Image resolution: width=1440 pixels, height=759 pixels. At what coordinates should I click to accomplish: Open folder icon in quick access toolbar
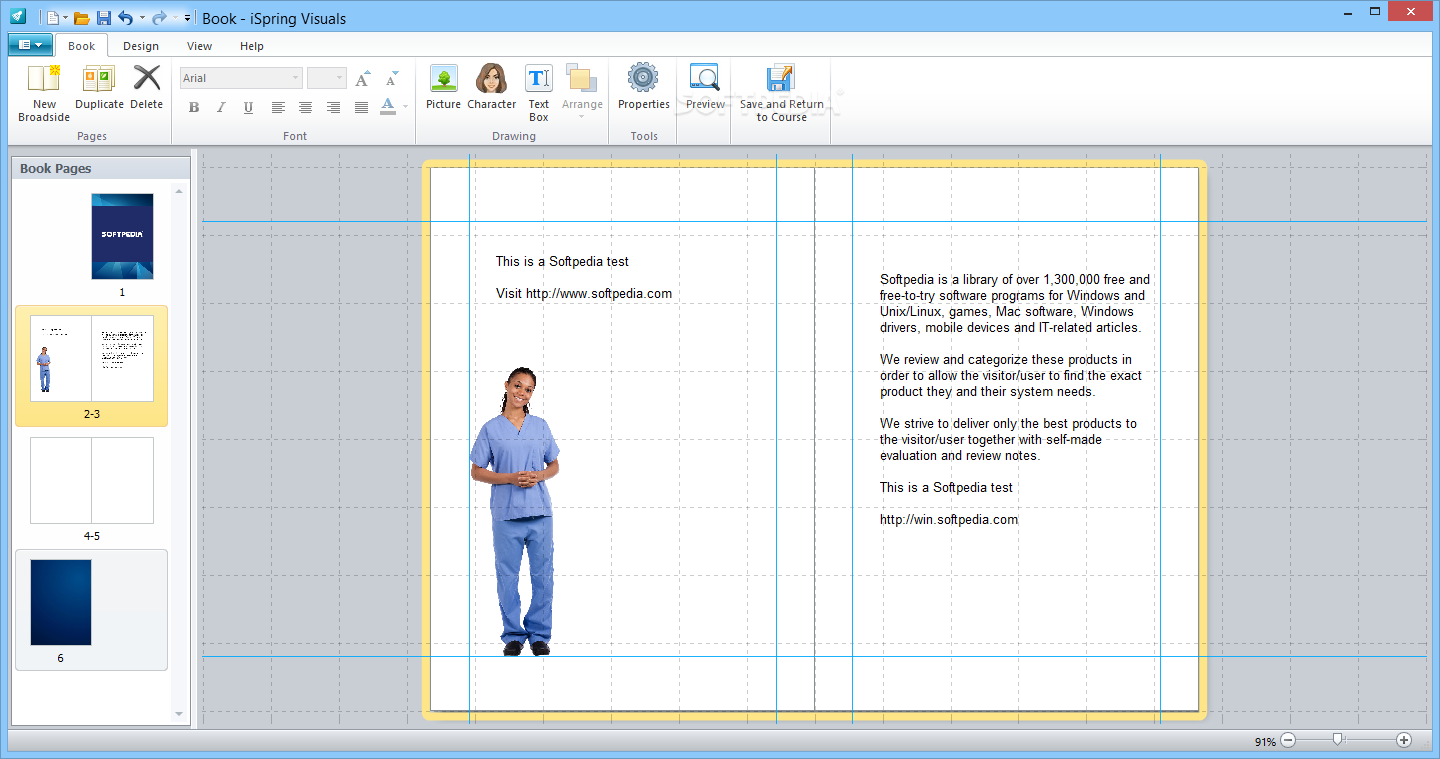tap(82, 18)
